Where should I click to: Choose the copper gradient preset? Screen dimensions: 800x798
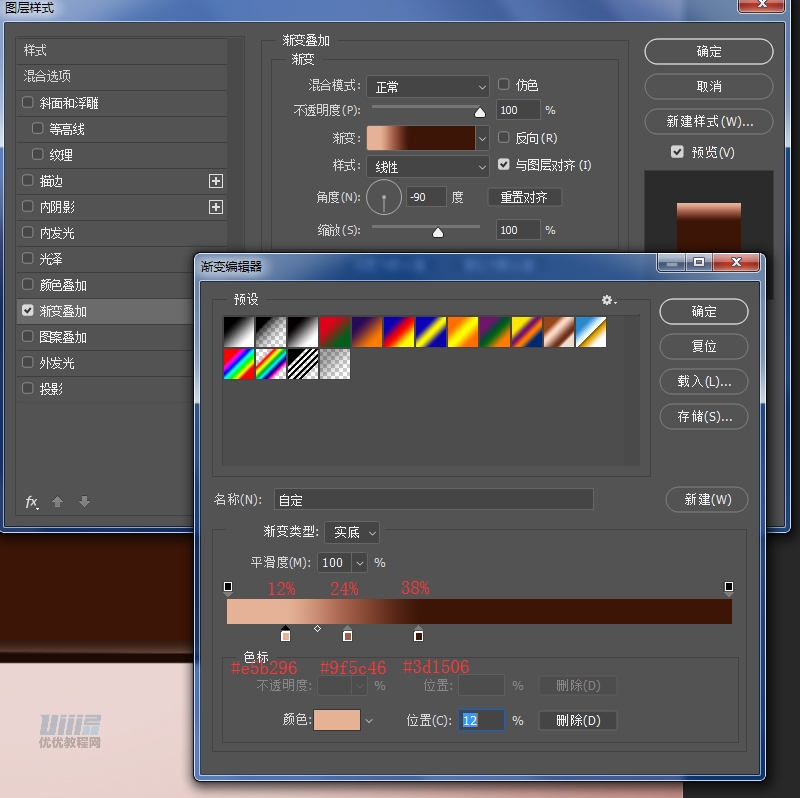558,332
